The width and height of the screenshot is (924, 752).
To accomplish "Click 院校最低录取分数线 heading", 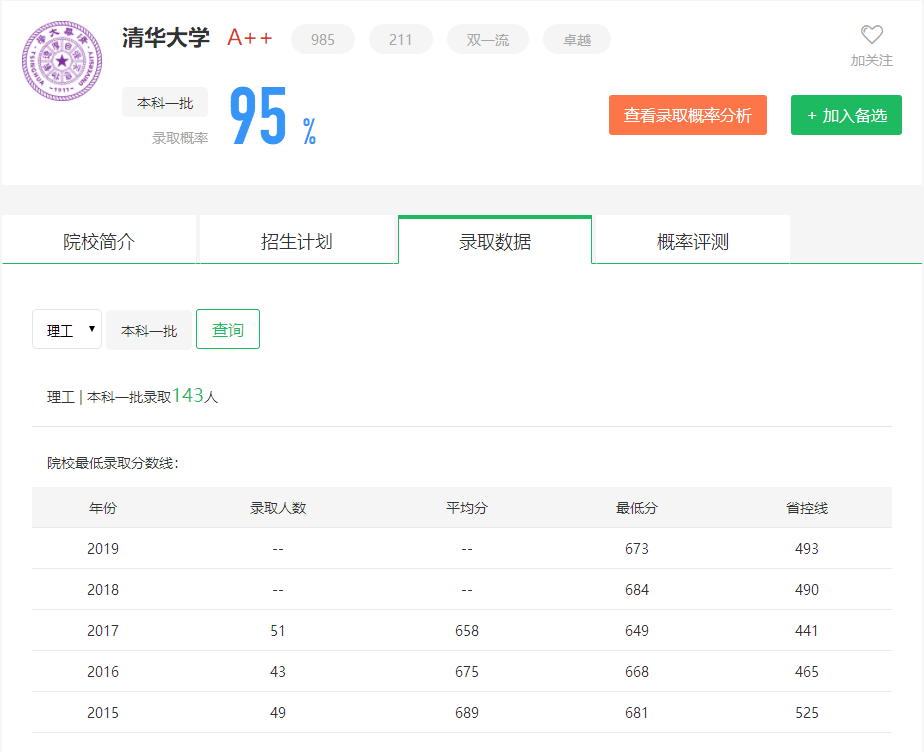I will coord(113,463).
